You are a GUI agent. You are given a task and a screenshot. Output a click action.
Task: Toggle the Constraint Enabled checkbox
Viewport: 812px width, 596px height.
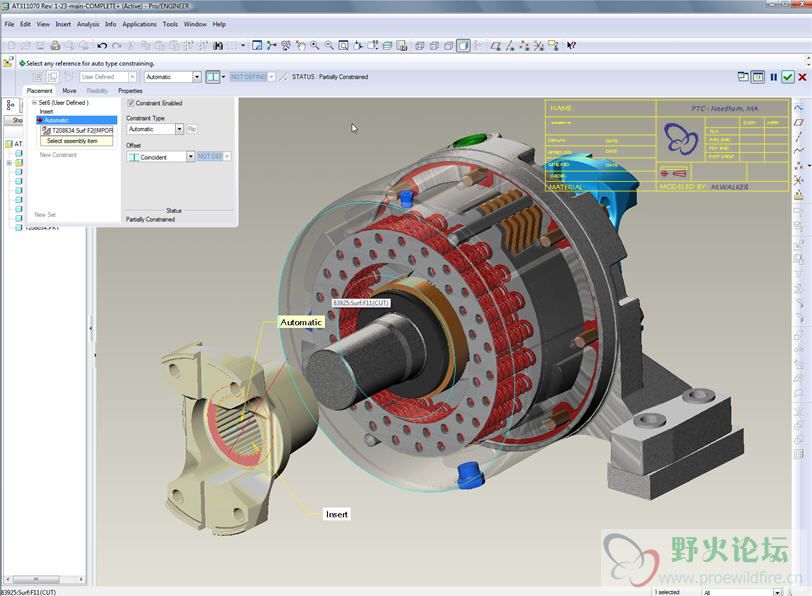click(130, 103)
